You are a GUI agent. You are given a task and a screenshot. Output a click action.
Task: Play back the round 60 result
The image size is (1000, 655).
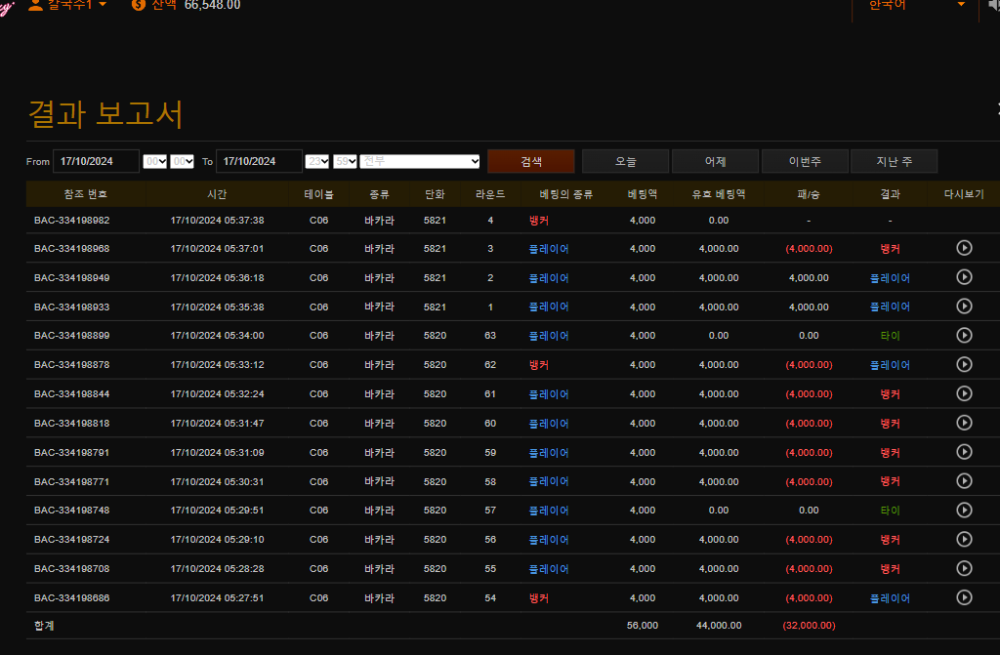[964, 423]
